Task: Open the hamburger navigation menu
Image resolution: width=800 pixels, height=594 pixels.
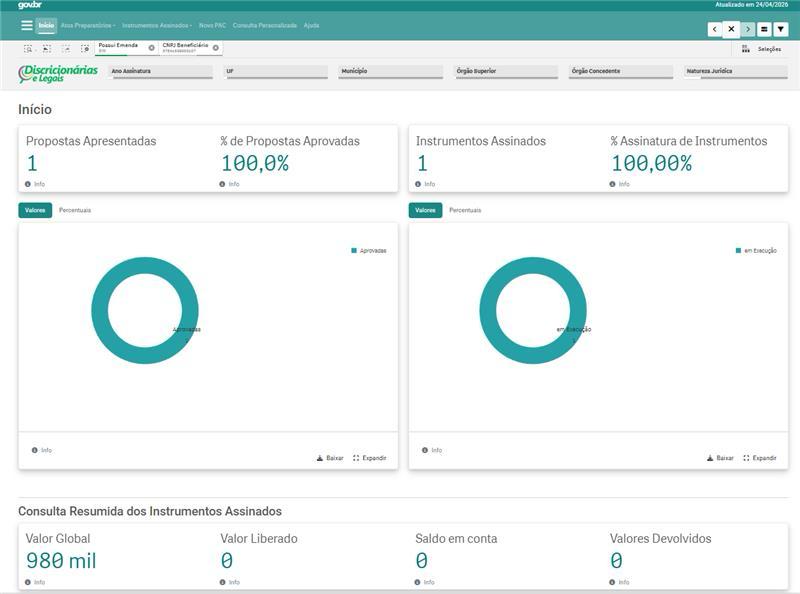Action: (x=26, y=25)
